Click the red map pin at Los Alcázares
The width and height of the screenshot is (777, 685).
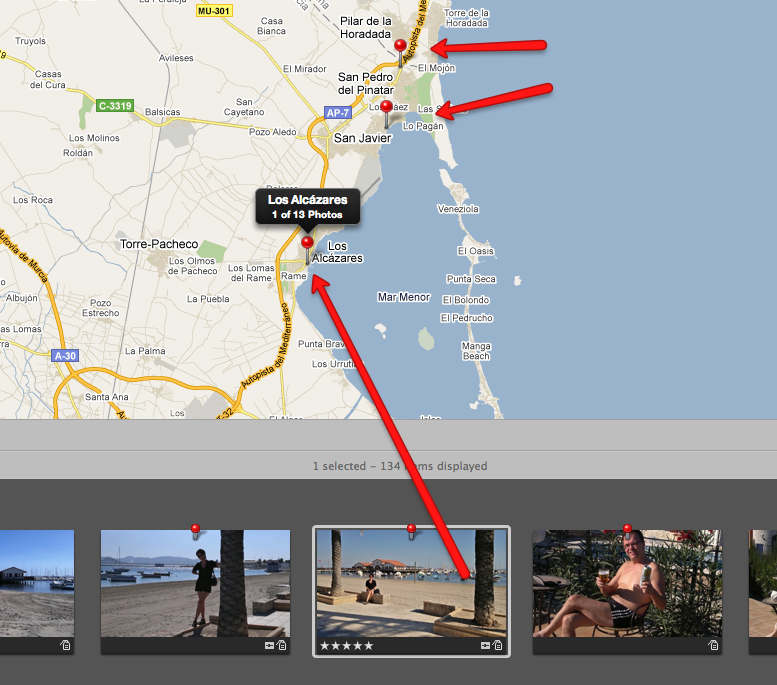pos(307,243)
